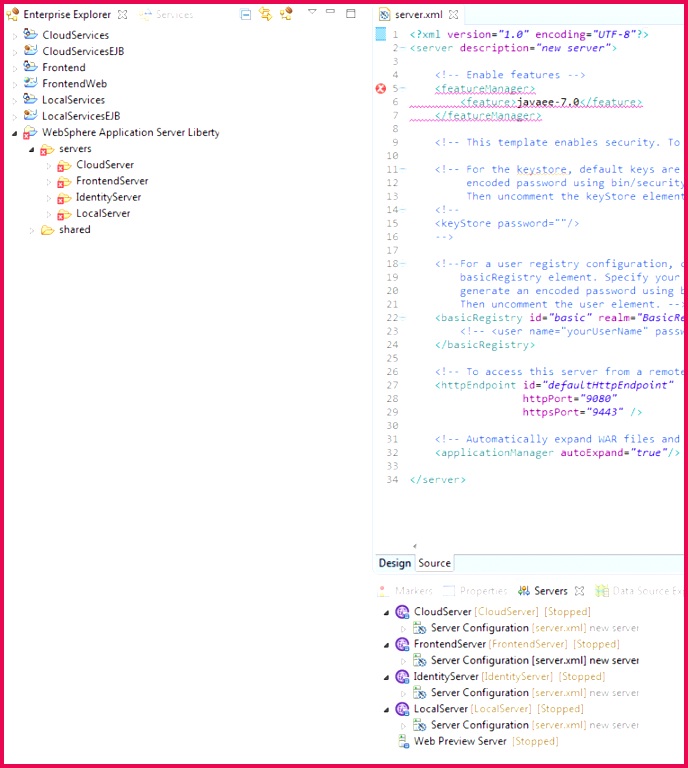Click the Server Configuration icon under CloudServer
Screen dimensions: 688x768
[420, 628]
